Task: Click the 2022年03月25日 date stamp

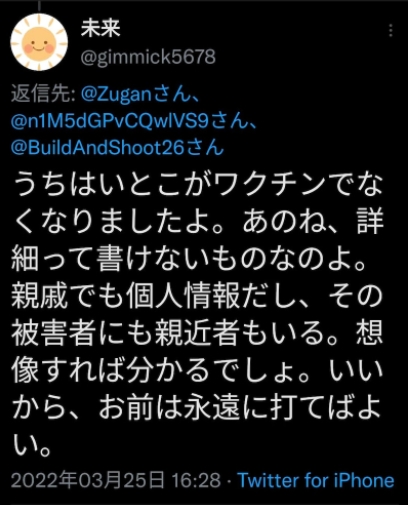Action: point(88,480)
